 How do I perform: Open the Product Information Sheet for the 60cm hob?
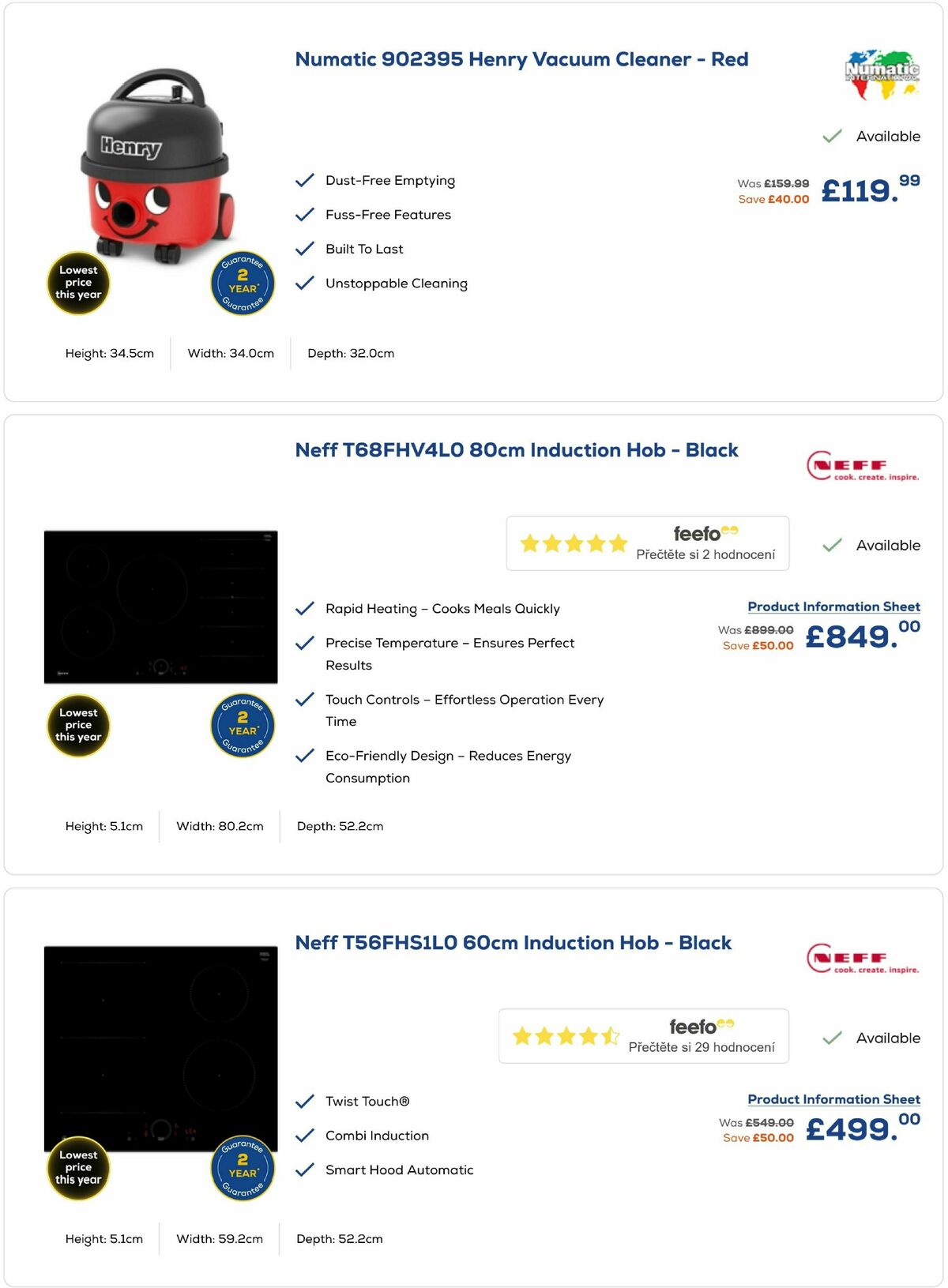[x=833, y=1099]
